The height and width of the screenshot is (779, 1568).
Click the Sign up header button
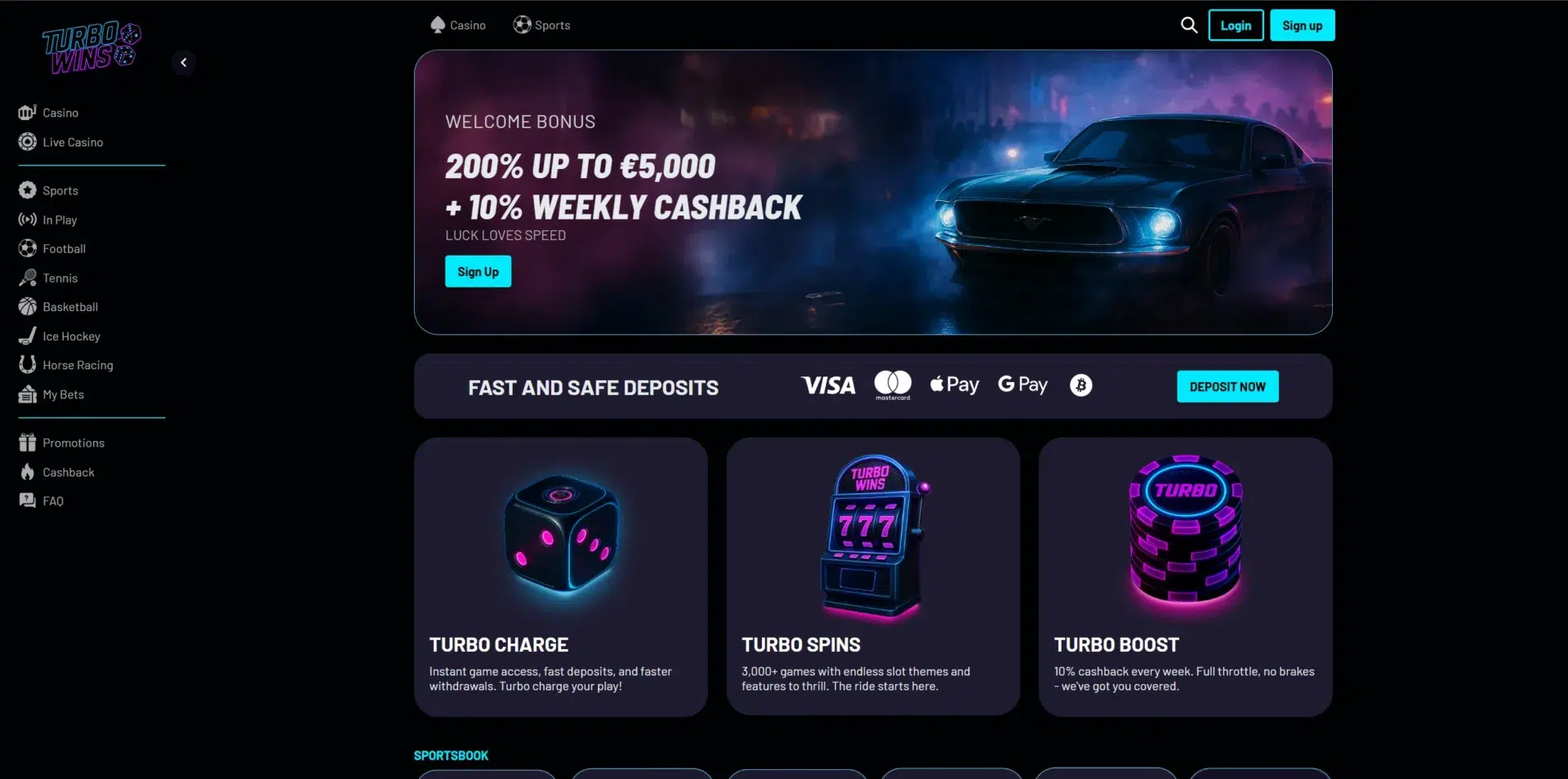1302,25
